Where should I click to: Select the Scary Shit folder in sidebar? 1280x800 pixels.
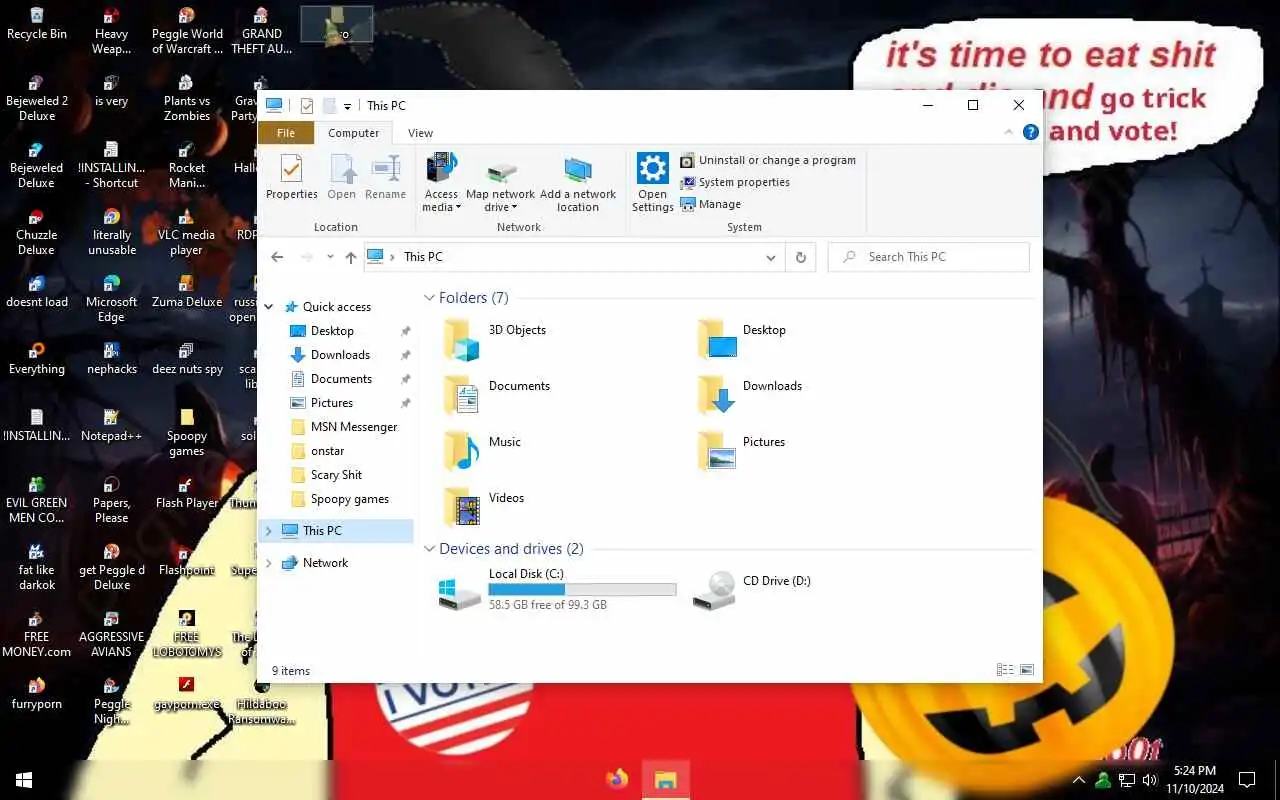pyautogui.click(x=335, y=475)
